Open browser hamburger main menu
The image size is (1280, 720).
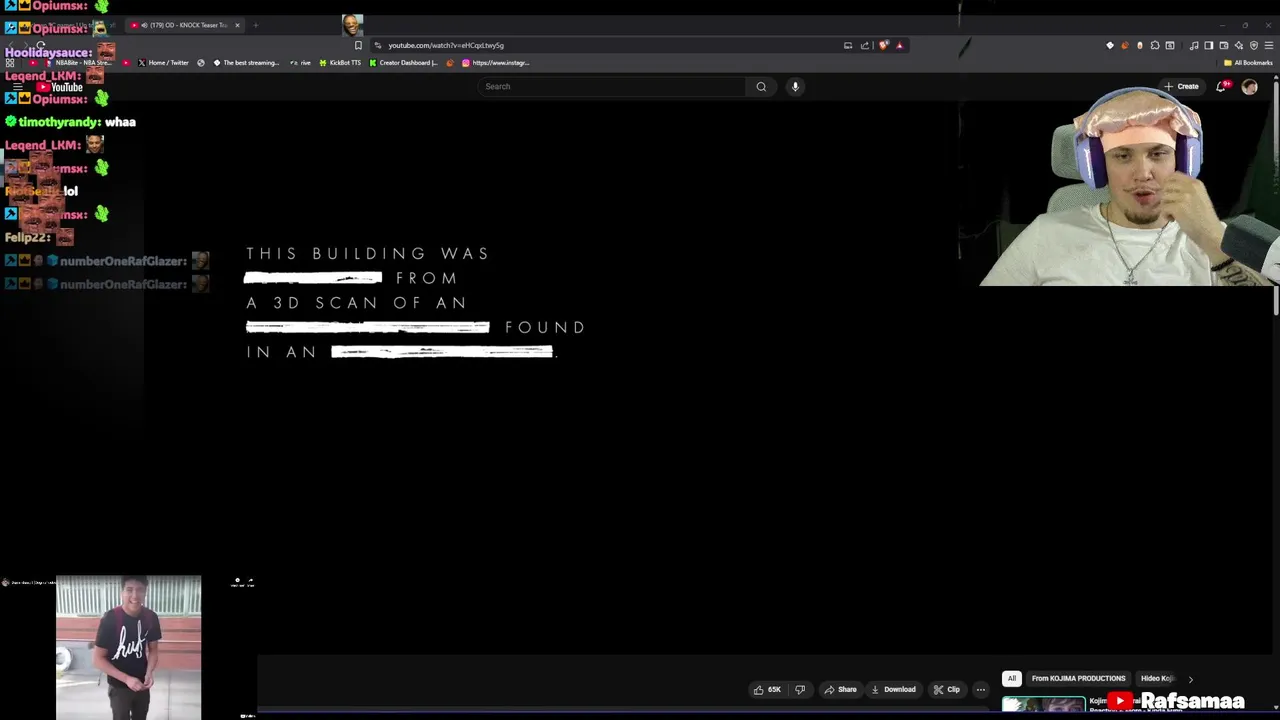pyautogui.click(x=1269, y=45)
